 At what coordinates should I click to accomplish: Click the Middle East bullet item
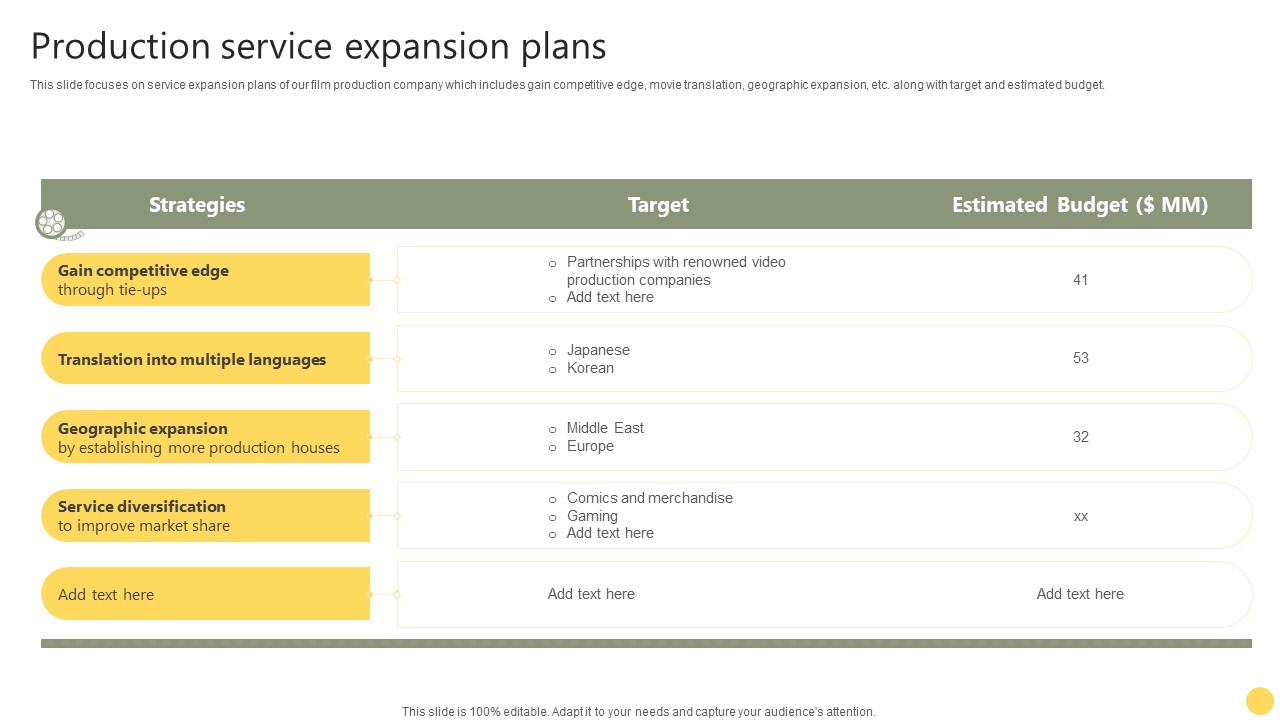click(605, 428)
